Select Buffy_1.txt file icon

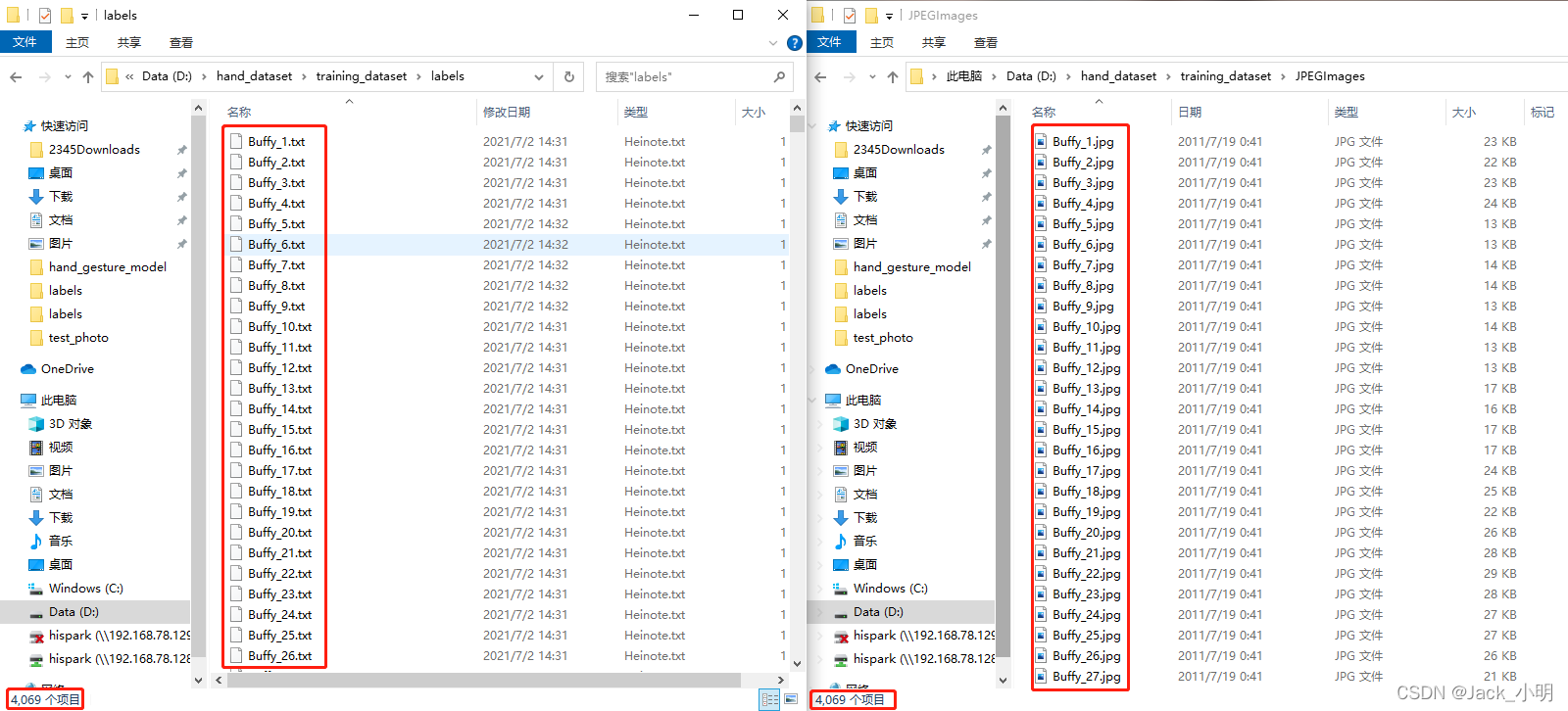pos(236,141)
